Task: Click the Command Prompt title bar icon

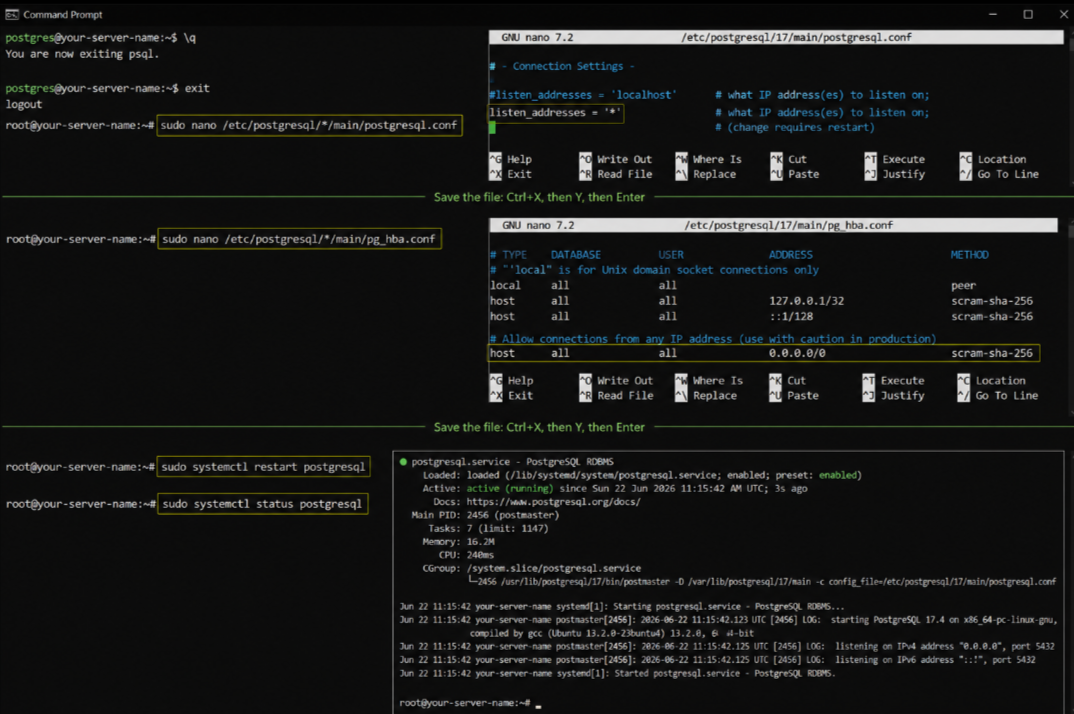Action: pyautogui.click(x=11, y=14)
